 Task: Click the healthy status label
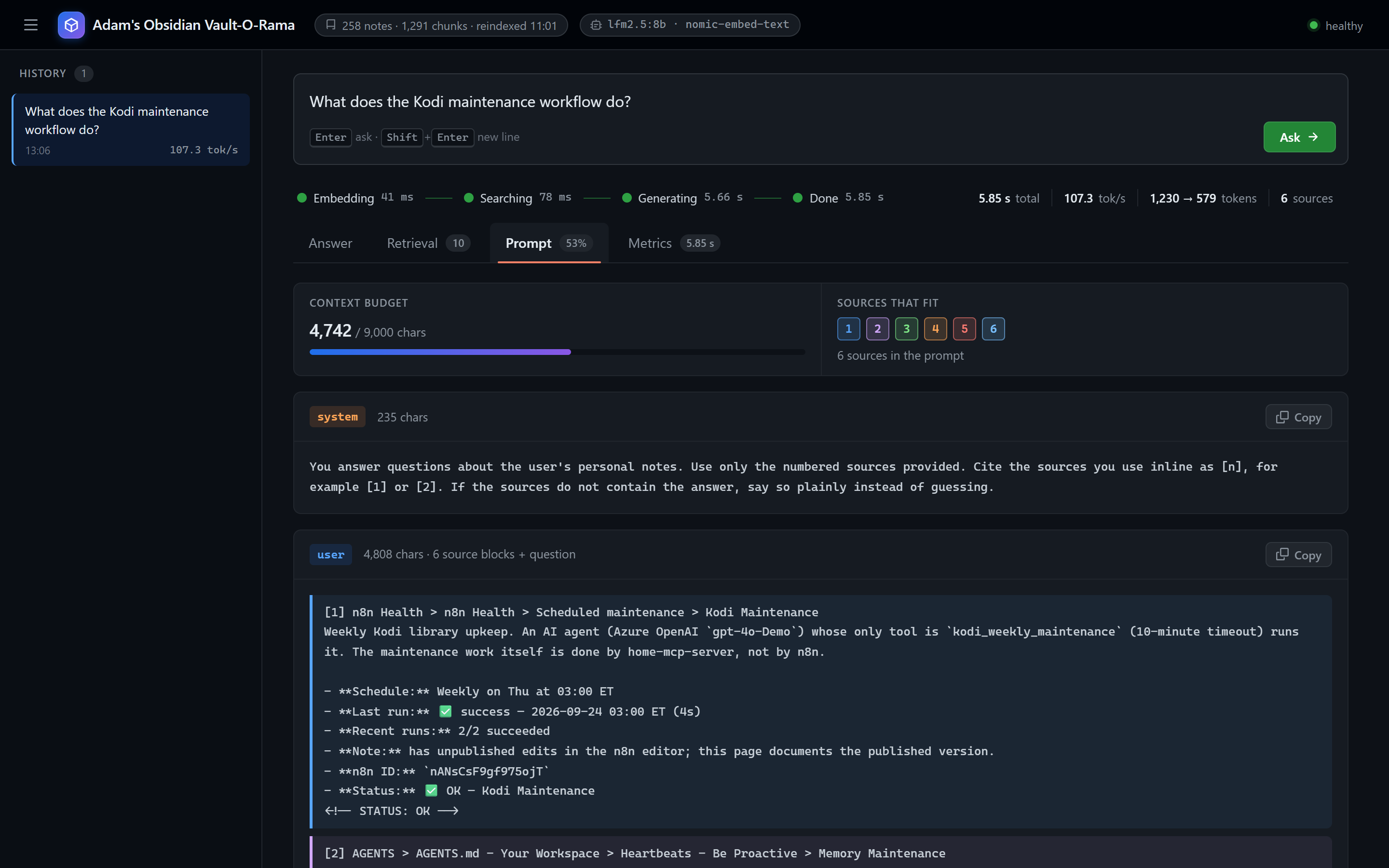[1344, 26]
